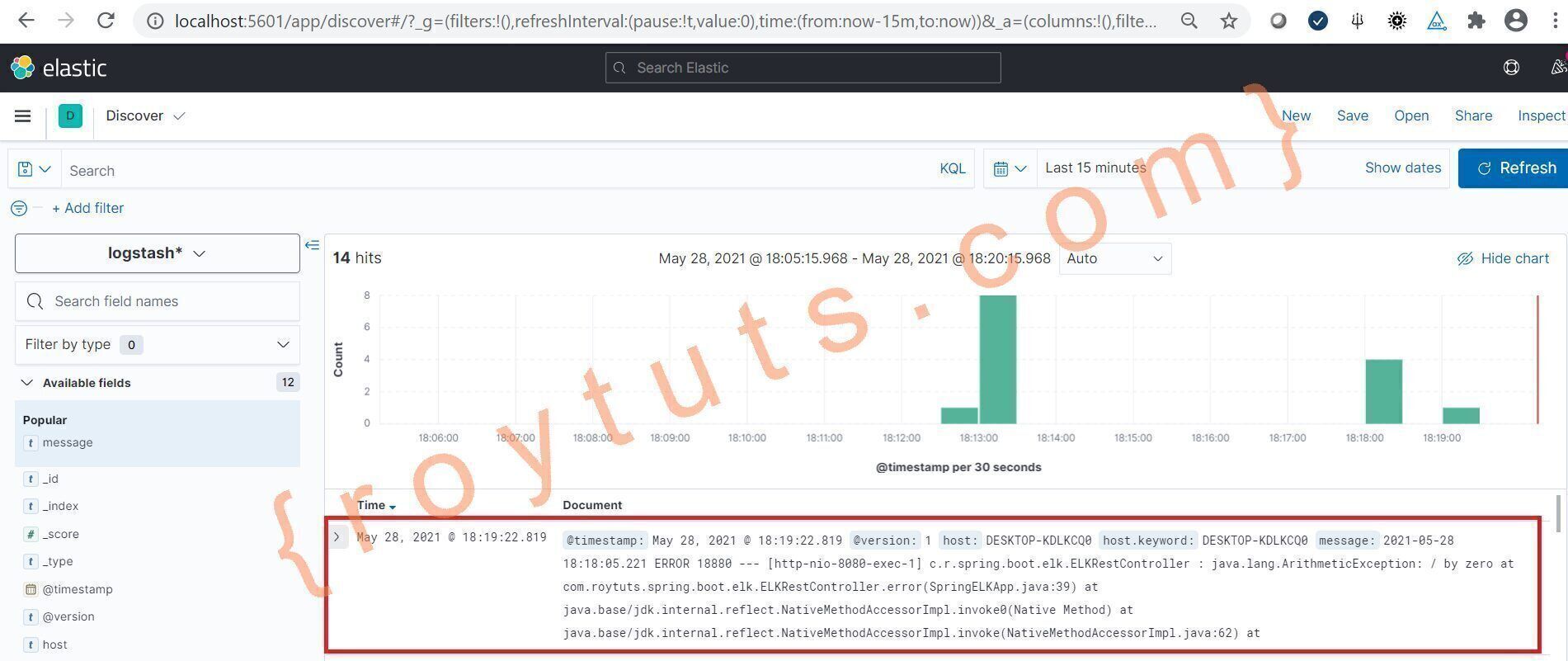Viewport: 1568px width, 661px height.
Task: Click Share in the top menu
Action: pyautogui.click(x=1473, y=116)
